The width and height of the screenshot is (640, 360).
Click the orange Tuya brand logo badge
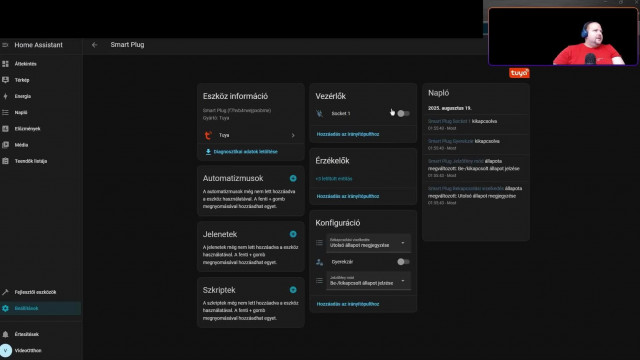coord(519,73)
